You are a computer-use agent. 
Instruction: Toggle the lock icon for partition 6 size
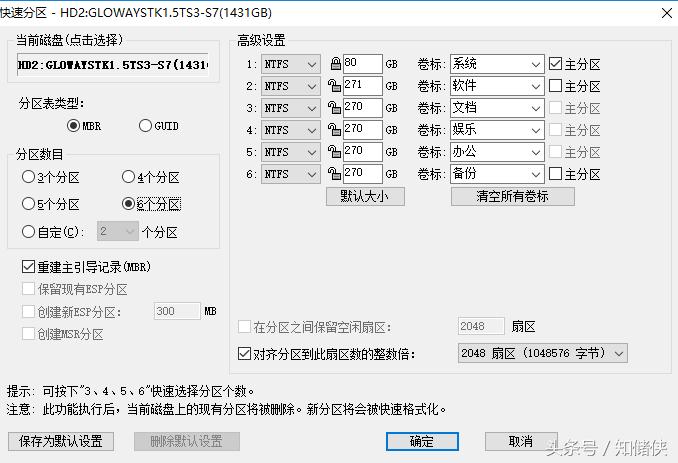334,174
